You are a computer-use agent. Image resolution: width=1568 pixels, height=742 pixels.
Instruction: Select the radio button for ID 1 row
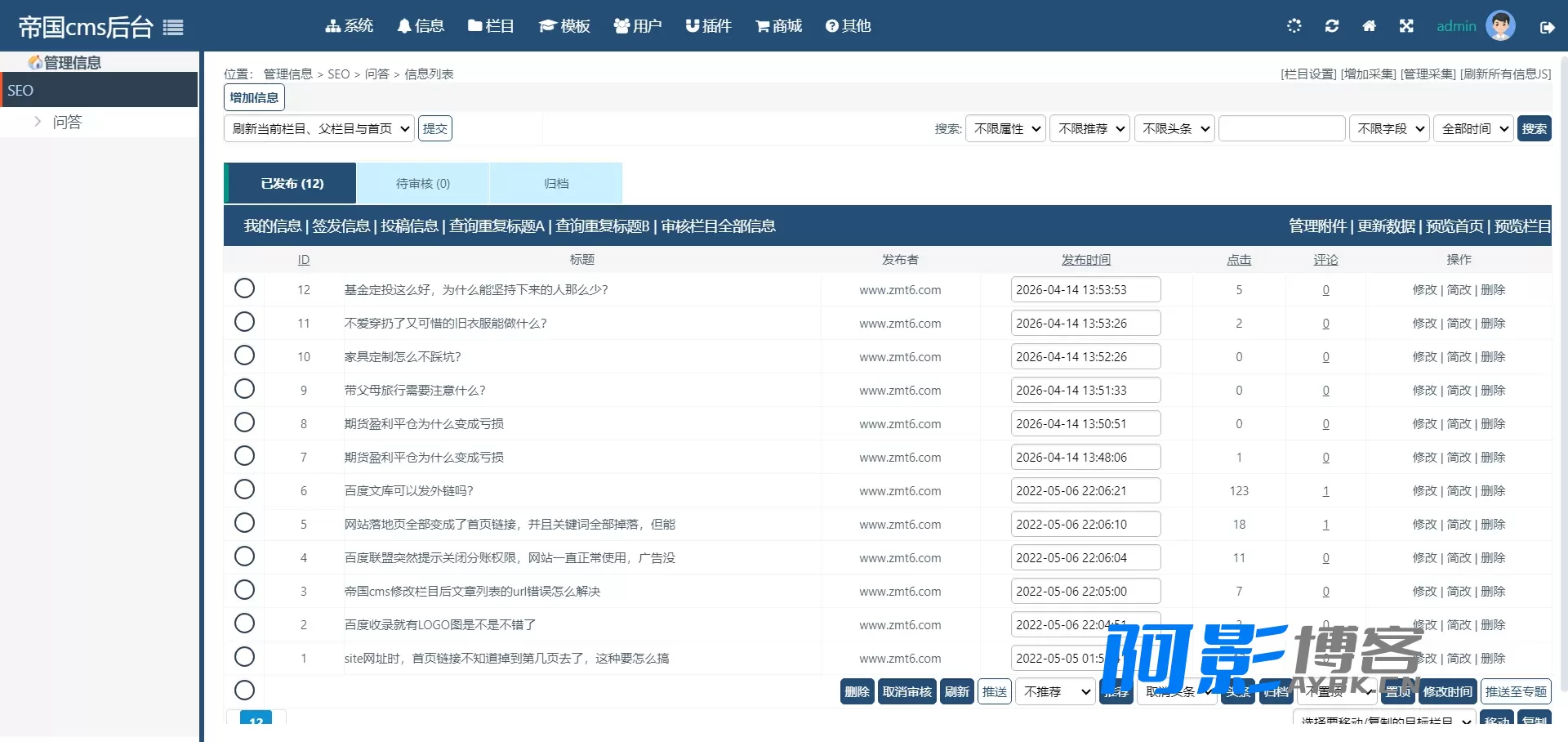(244, 657)
